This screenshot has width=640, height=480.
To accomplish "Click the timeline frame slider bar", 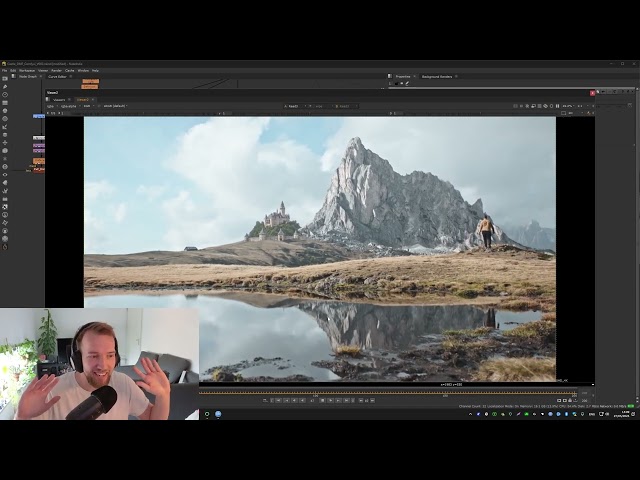I will coord(388,393).
